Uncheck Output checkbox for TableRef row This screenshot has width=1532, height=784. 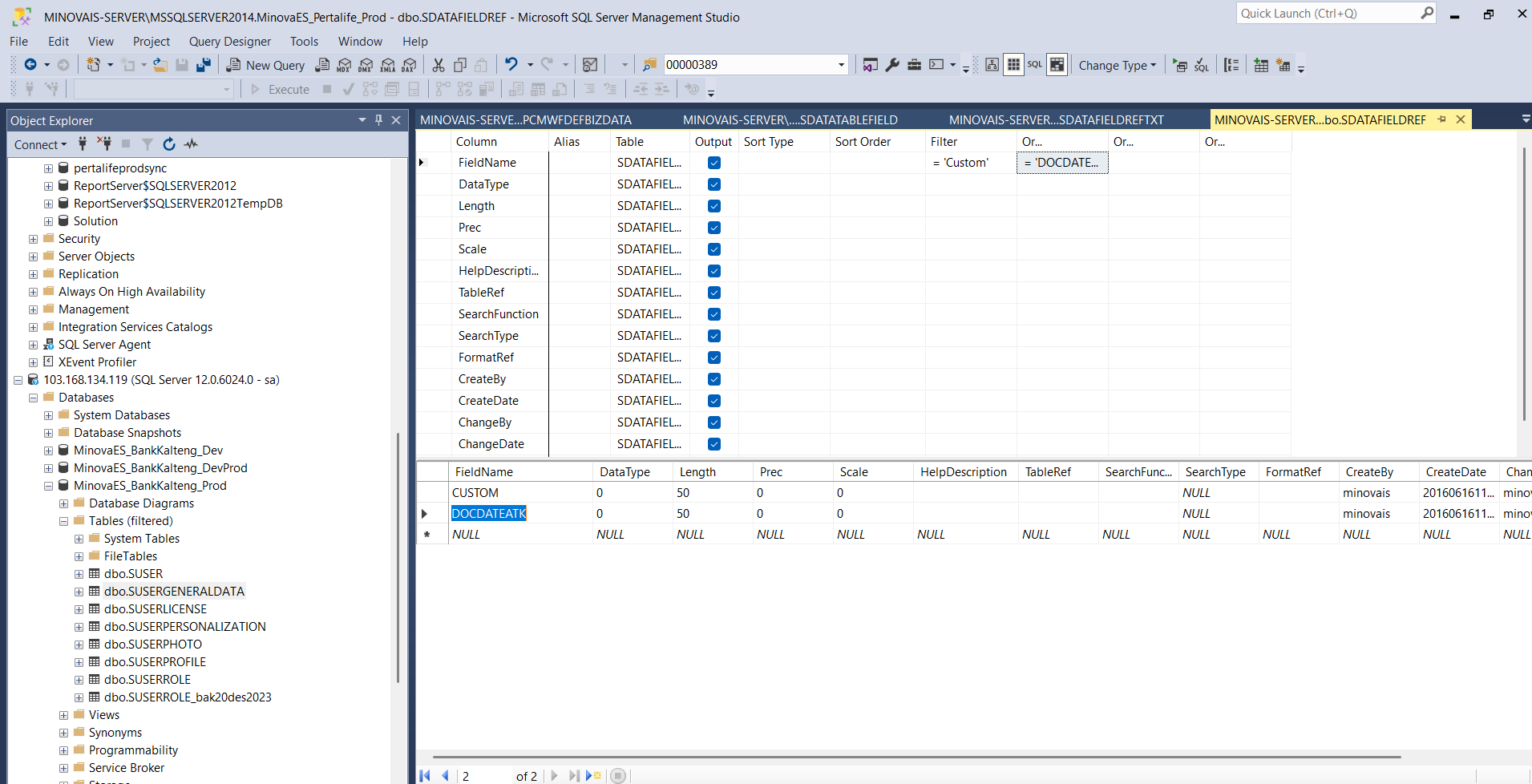coord(714,293)
